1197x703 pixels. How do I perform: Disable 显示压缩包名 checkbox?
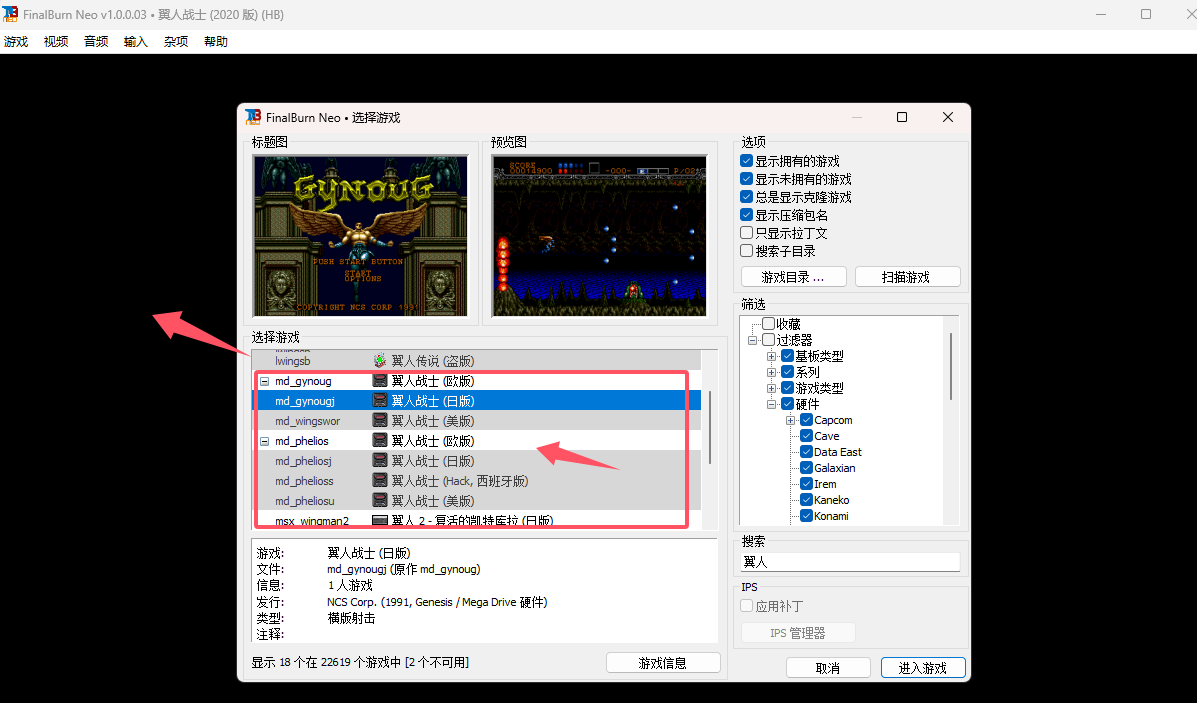pos(747,215)
